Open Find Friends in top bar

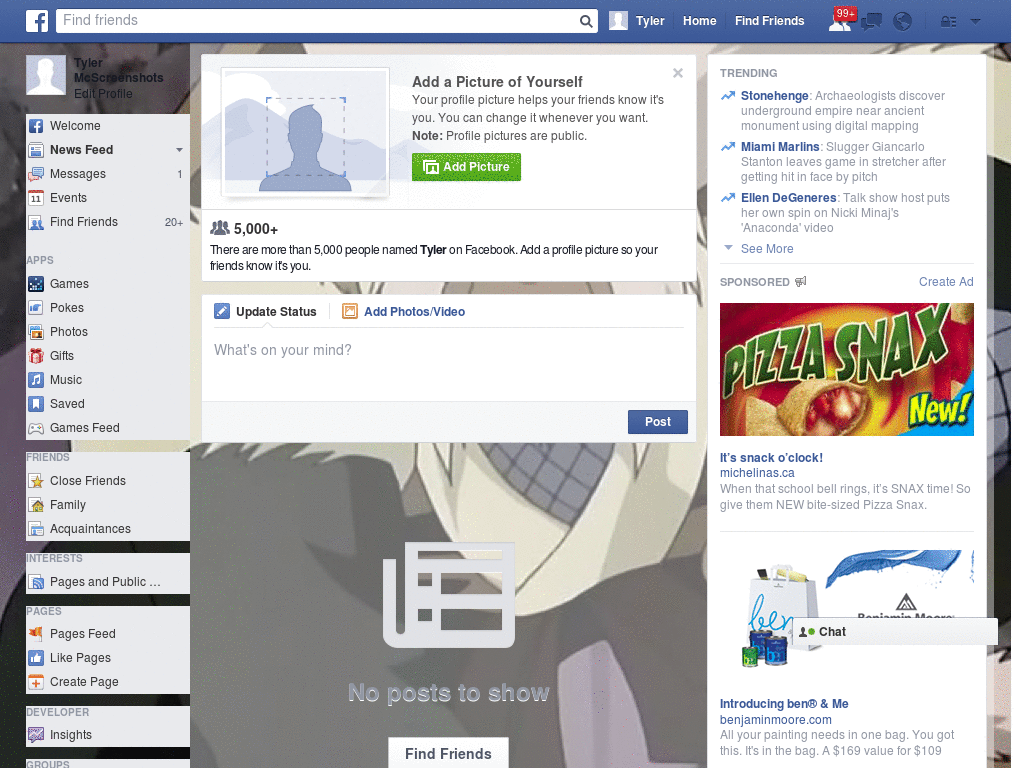[x=769, y=21]
